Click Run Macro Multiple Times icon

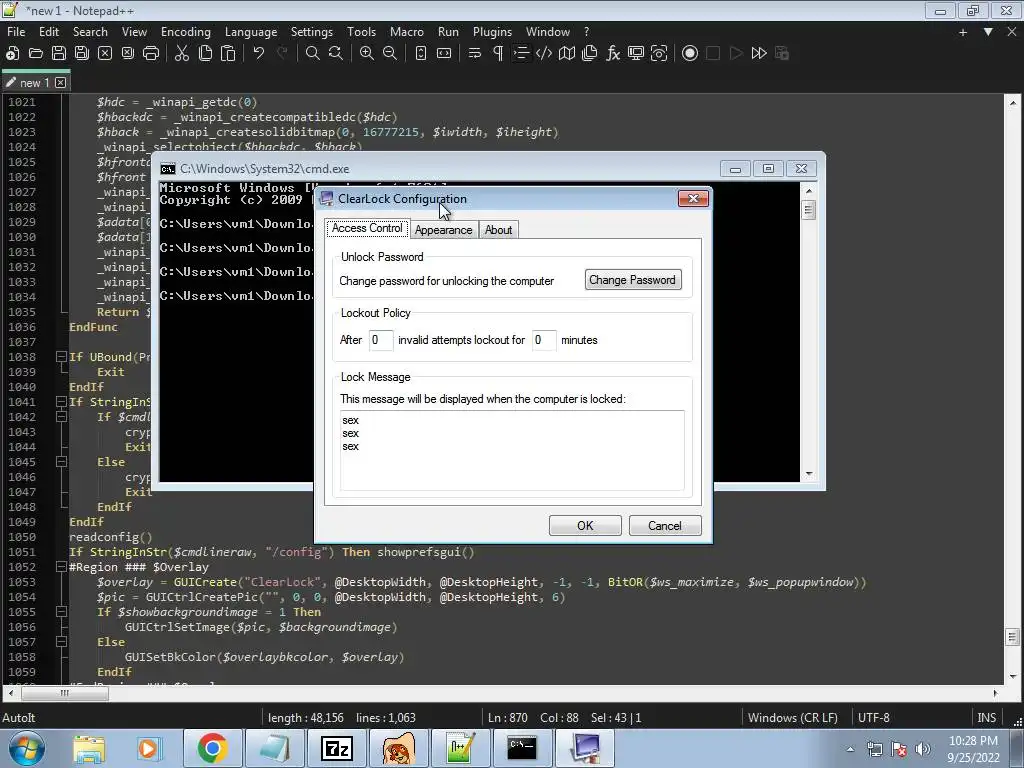tap(759, 54)
